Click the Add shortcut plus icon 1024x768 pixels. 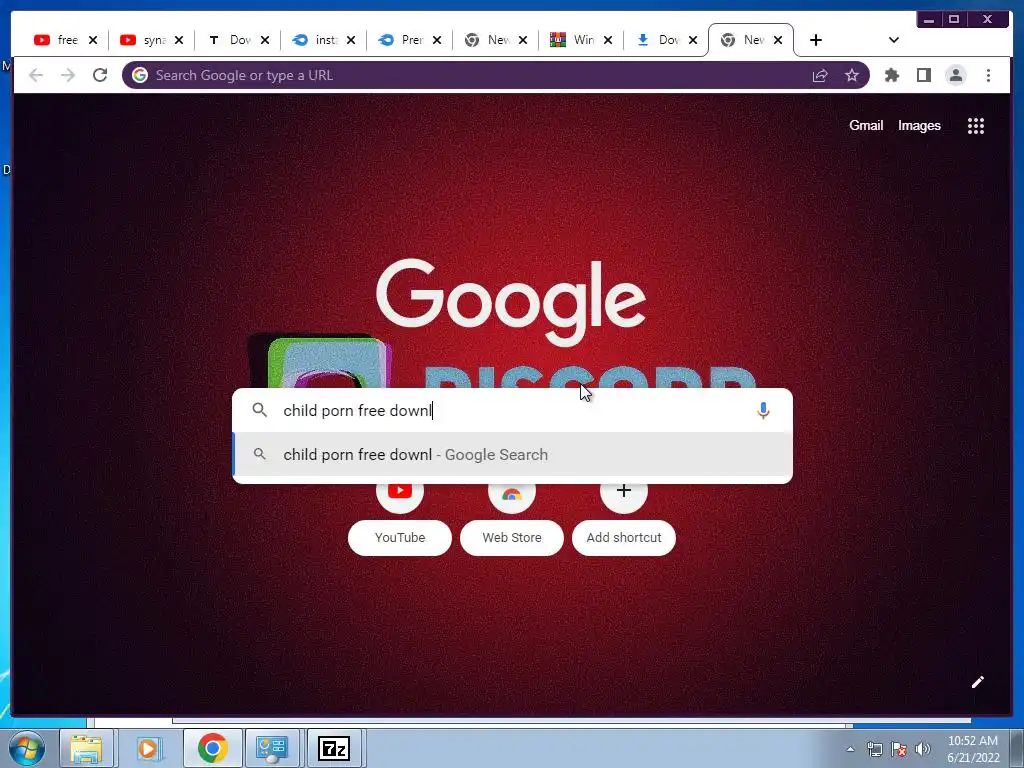pos(624,491)
